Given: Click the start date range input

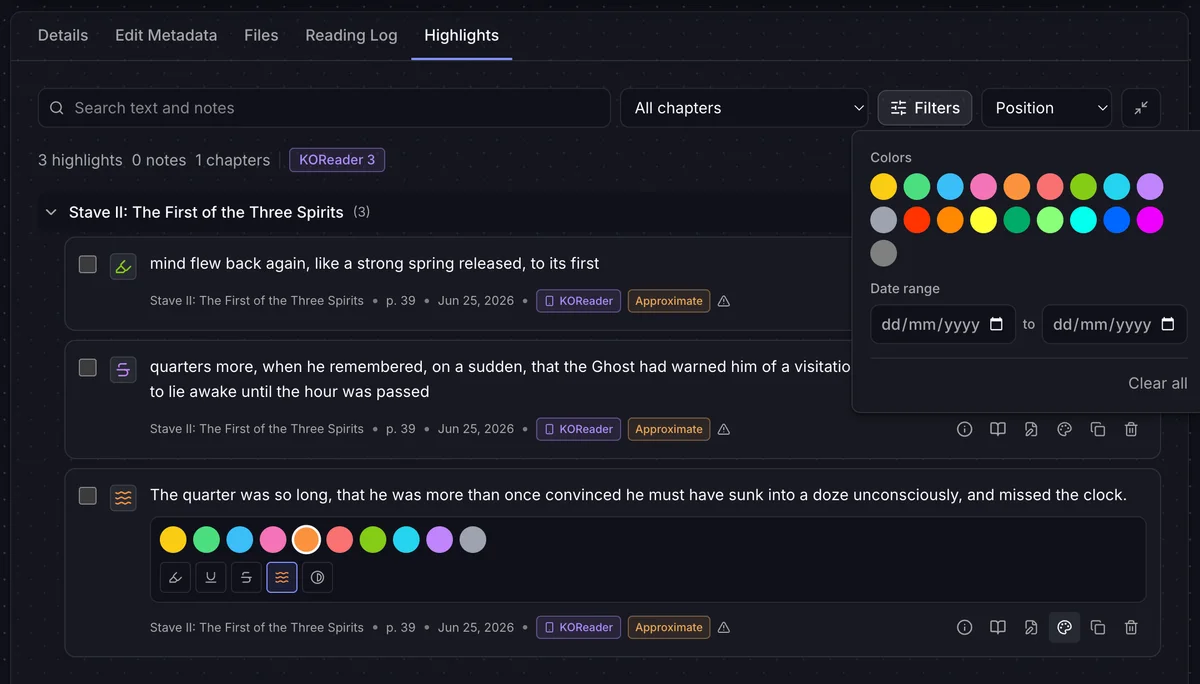Looking at the screenshot, I should tap(943, 324).
